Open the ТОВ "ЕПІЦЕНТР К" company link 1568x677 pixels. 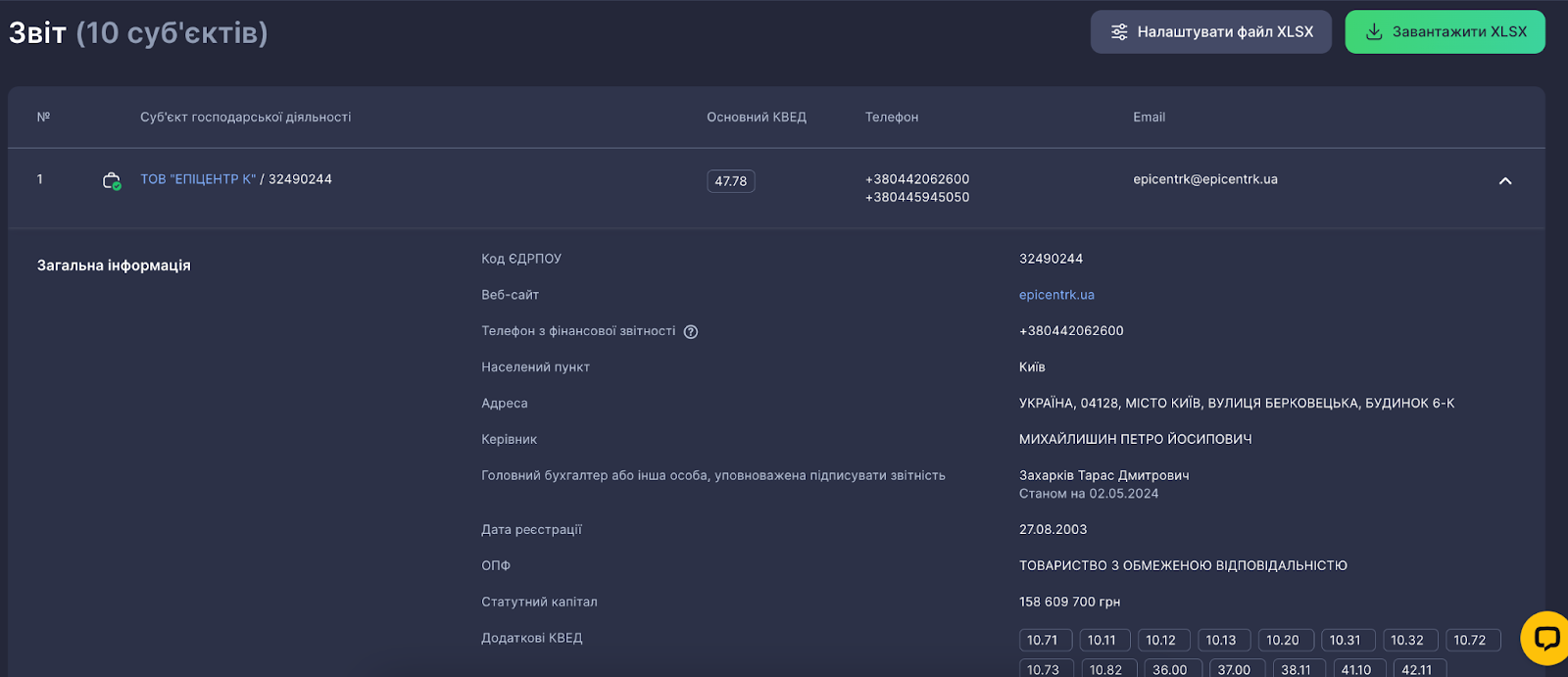(x=198, y=179)
